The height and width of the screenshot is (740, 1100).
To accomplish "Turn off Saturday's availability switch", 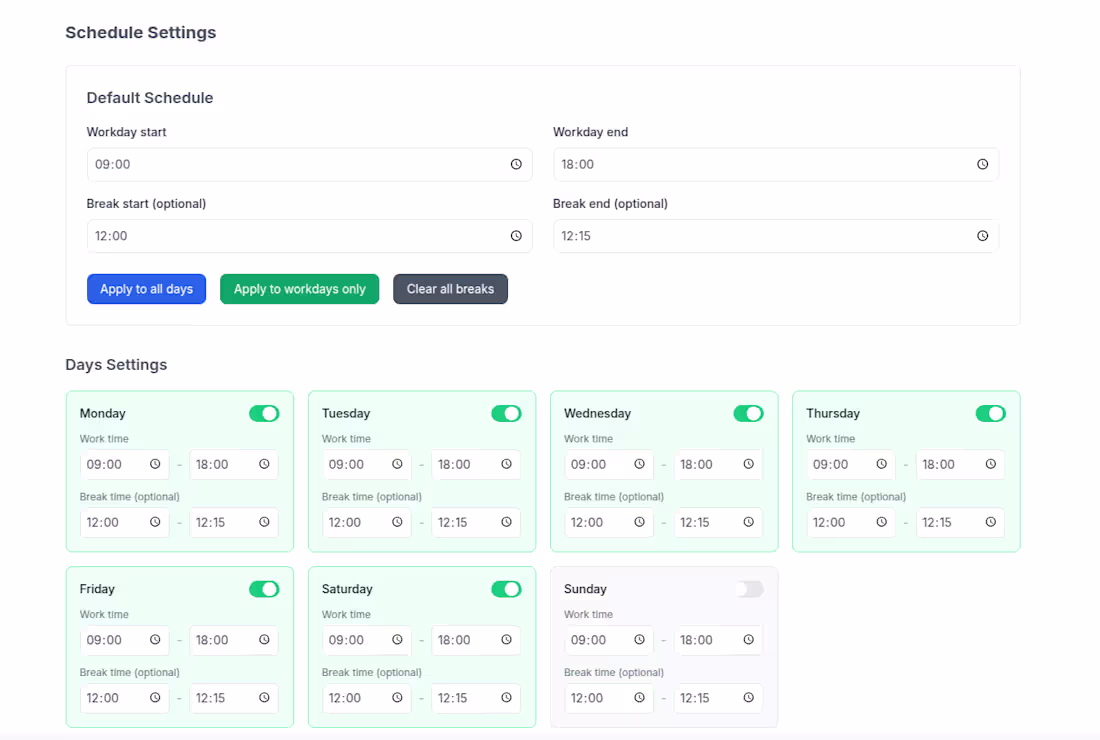I will coord(506,589).
